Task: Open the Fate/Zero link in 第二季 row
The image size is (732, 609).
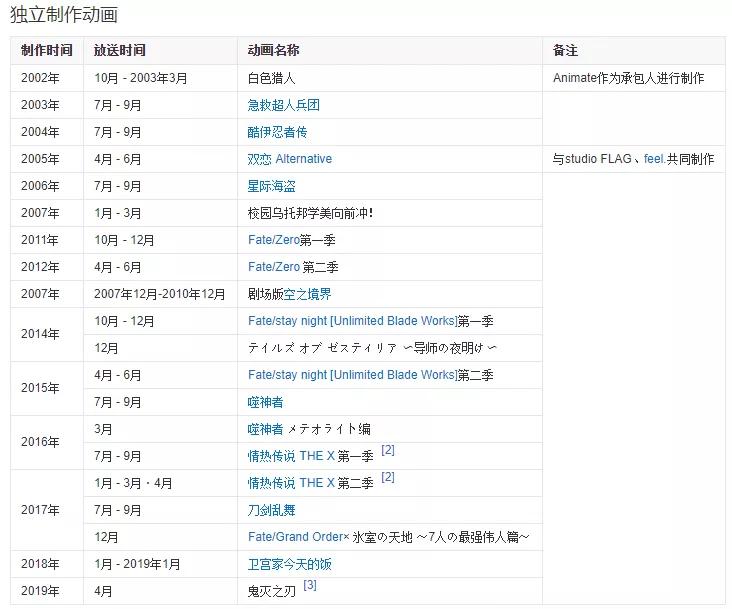Action: click(274, 267)
